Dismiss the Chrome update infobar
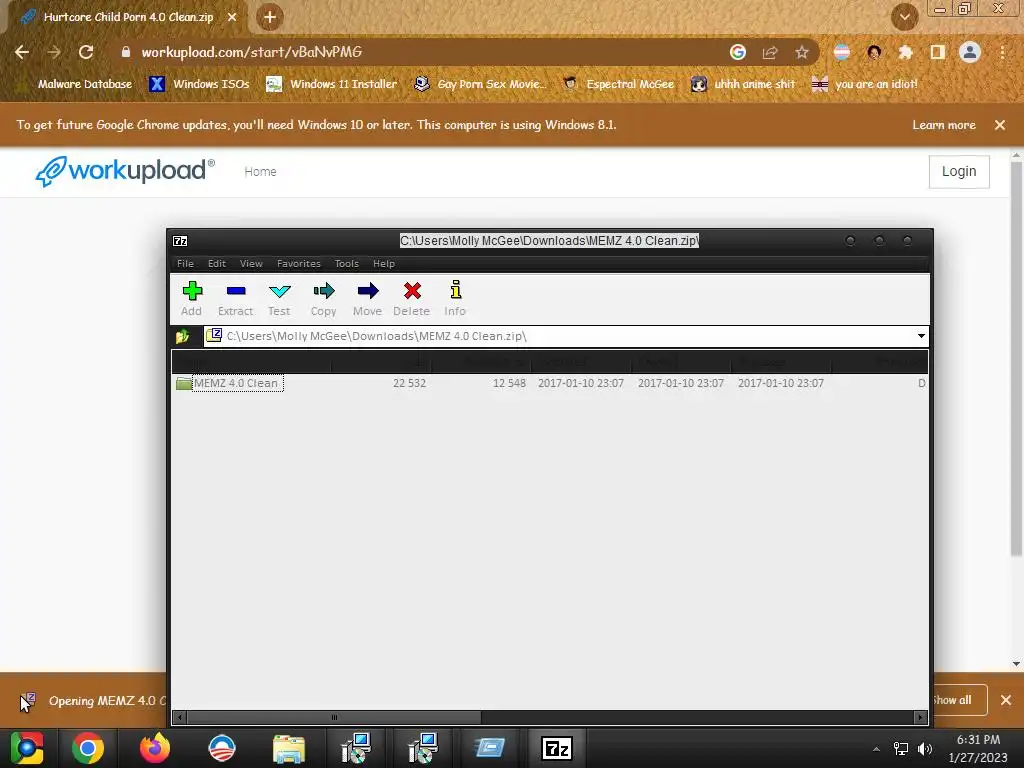This screenshot has width=1024, height=768. (x=1000, y=125)
